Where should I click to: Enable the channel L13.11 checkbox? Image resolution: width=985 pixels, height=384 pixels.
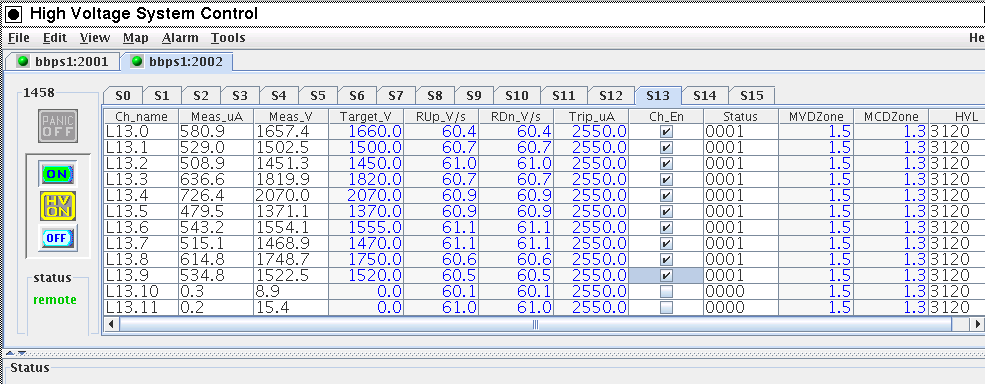666,308
